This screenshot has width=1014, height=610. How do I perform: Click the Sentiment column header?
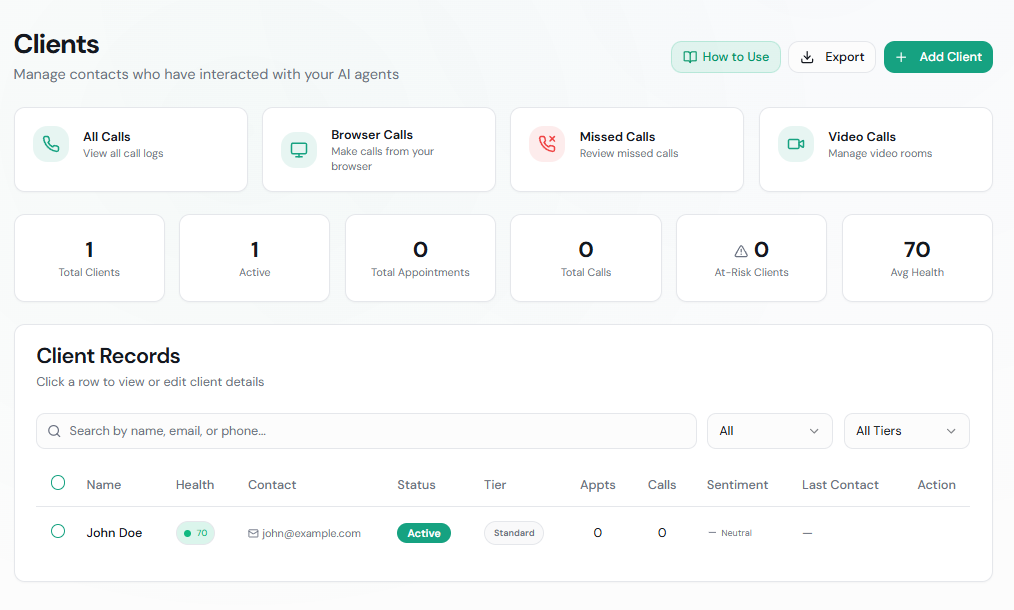coord(737,485)
